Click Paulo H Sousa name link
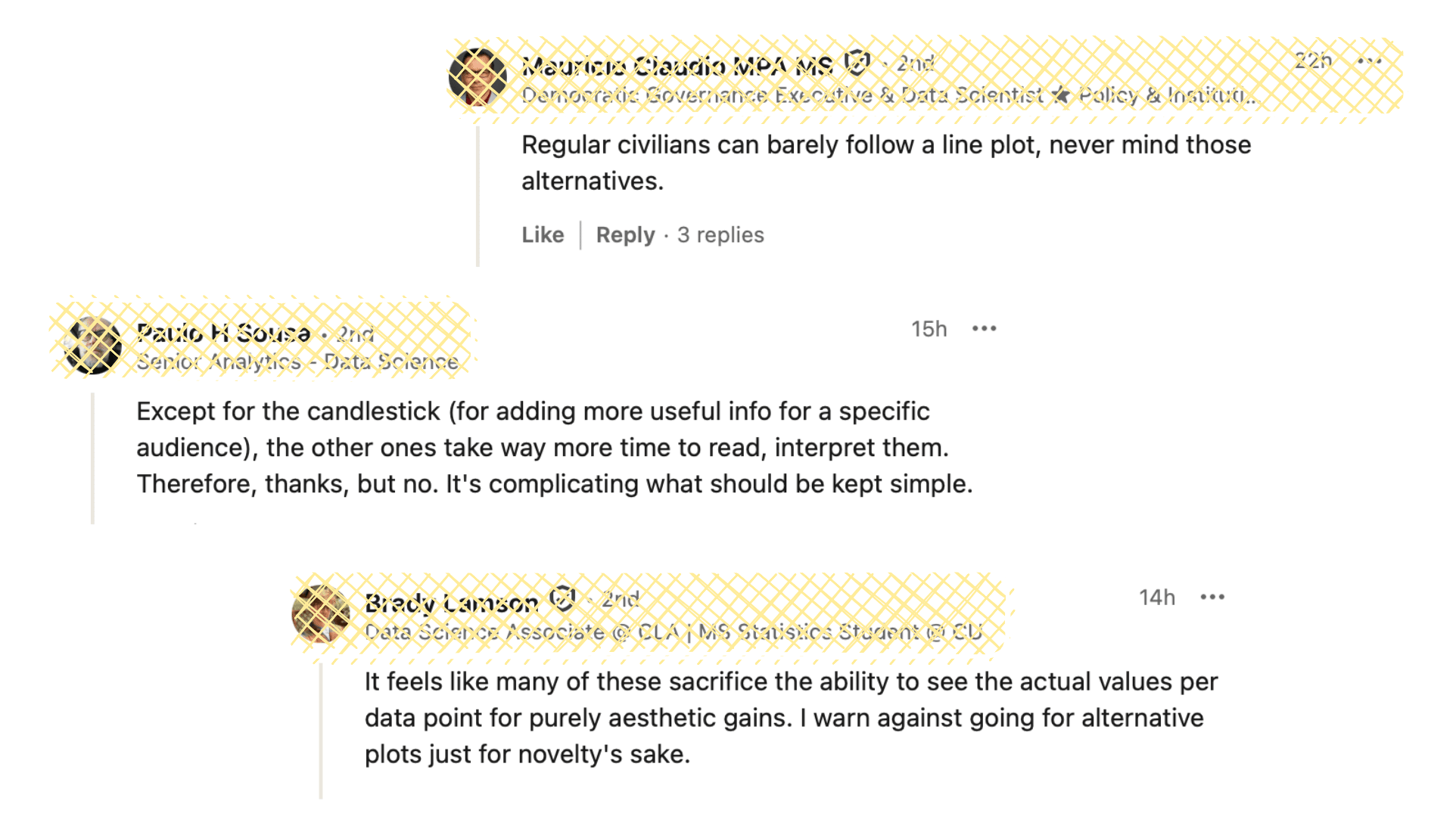The image size is (1456, 835). [223, 333]
